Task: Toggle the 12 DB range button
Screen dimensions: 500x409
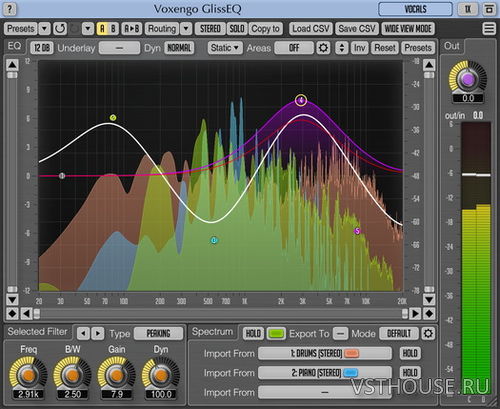Action: pyautogui.click(x=42, y=48)
